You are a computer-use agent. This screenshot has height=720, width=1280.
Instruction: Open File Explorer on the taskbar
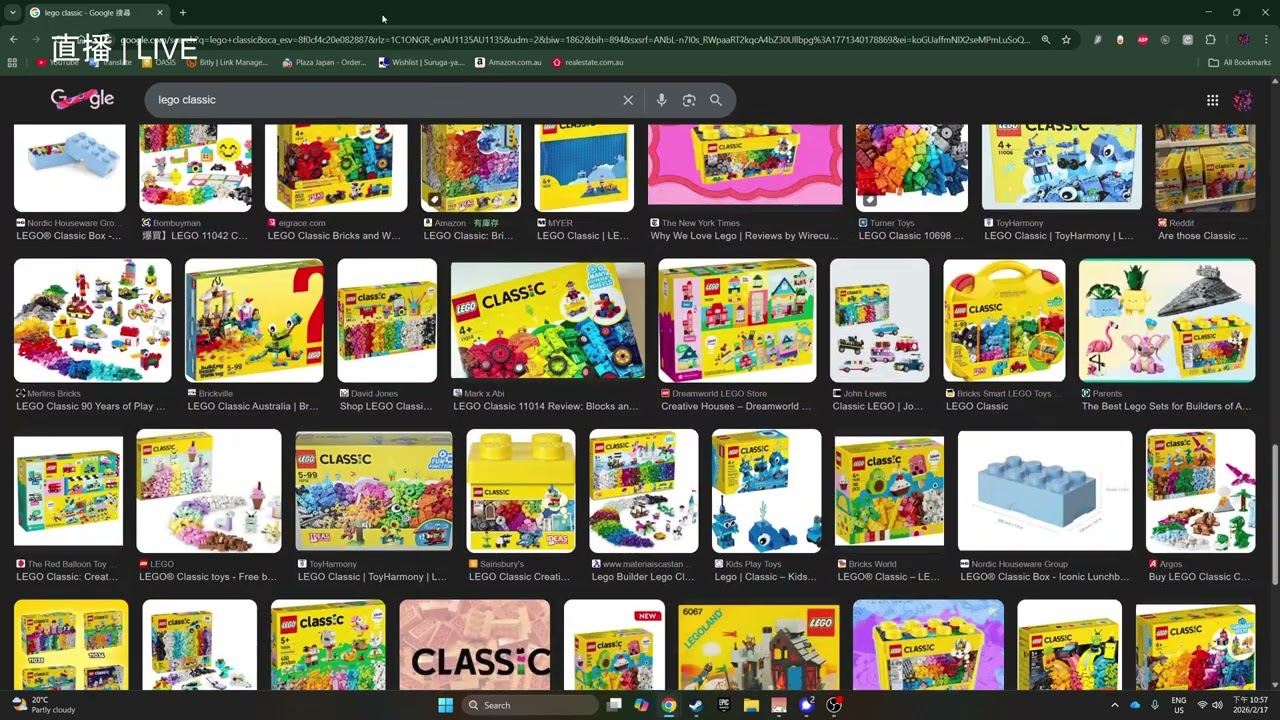(751, 705)
